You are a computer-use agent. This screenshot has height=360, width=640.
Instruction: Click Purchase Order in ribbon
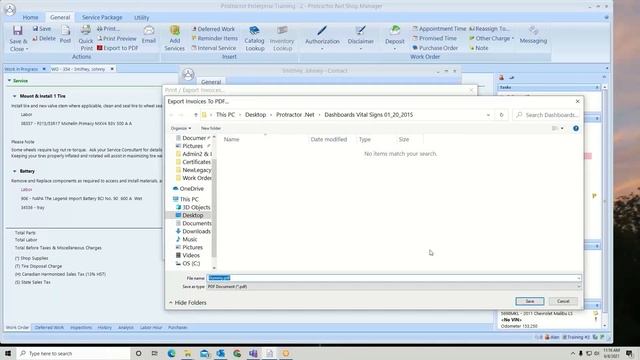coord(435,48)
